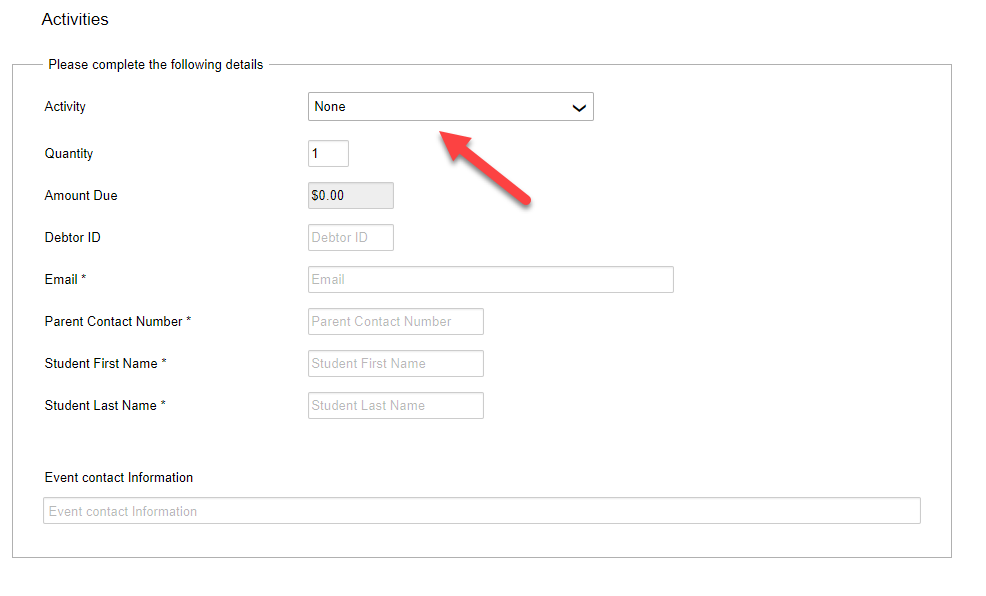Click into the Debtor ID field
This screenshot has width=986, height=596.
pos(351,238)
